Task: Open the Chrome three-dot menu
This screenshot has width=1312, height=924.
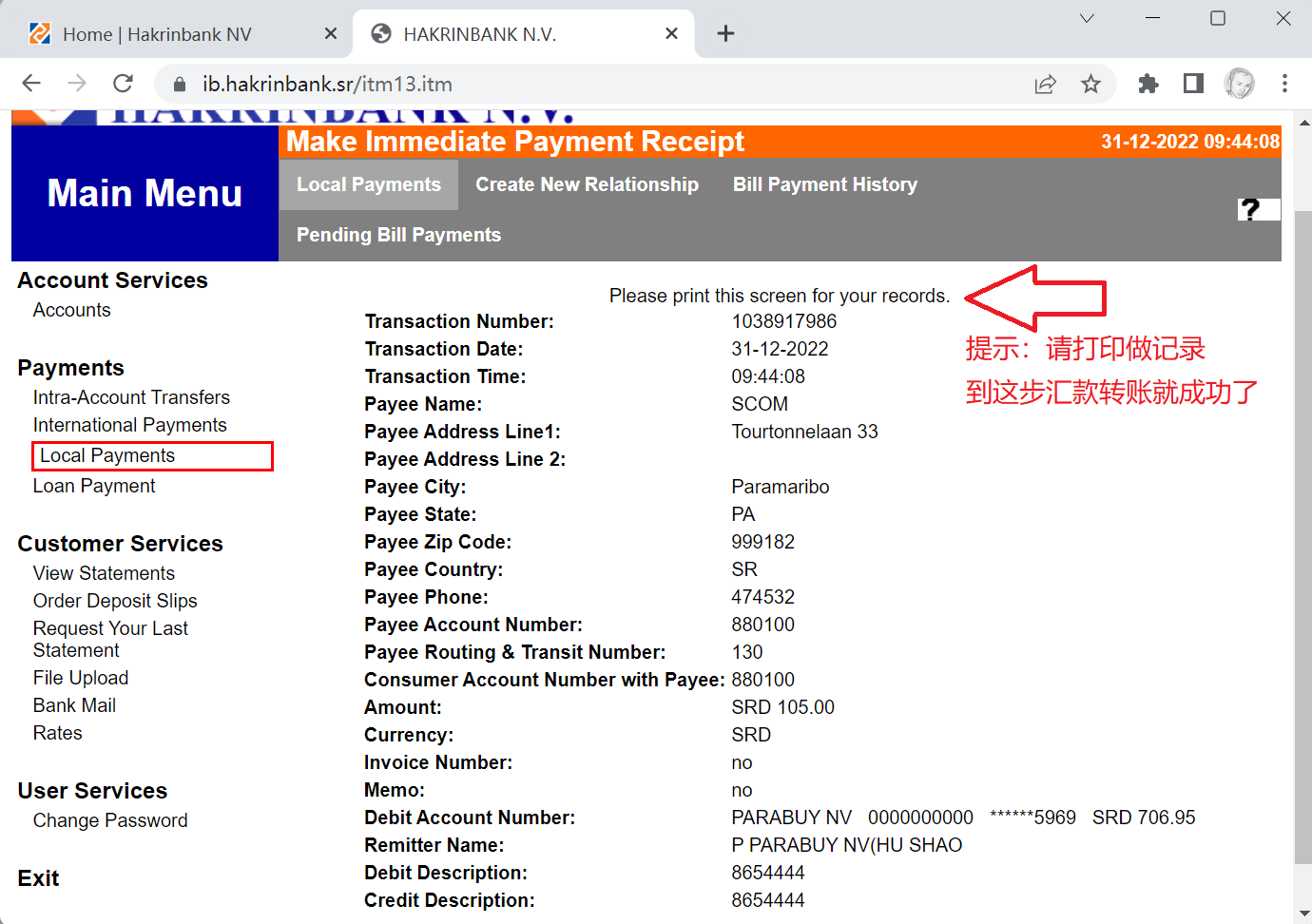Action: click(1284, 84)
